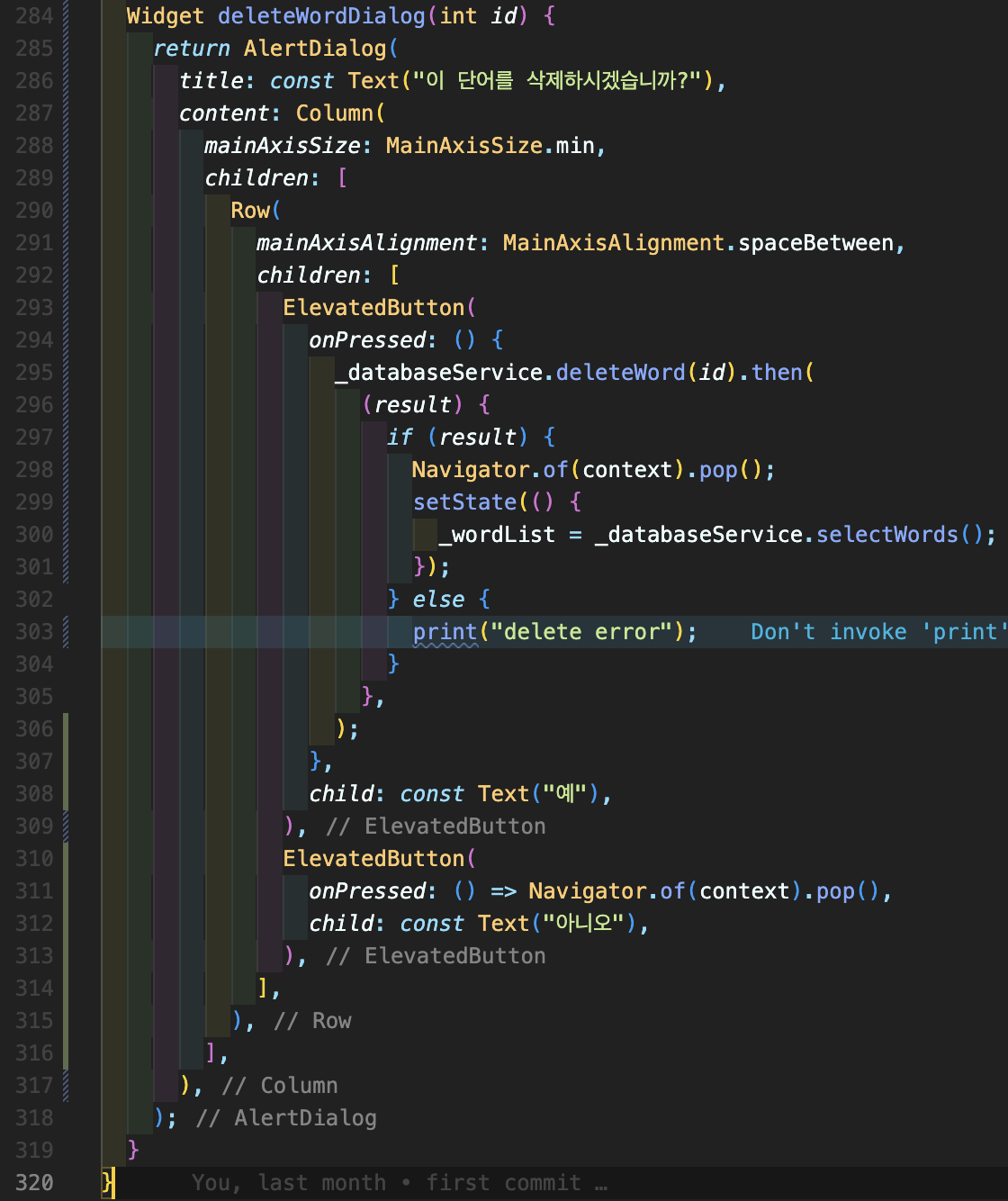This screenshot has width=1008, height=1201.
Task: Click 'AlertDialog(' on the return line
Action: click(x=321, y=49)
